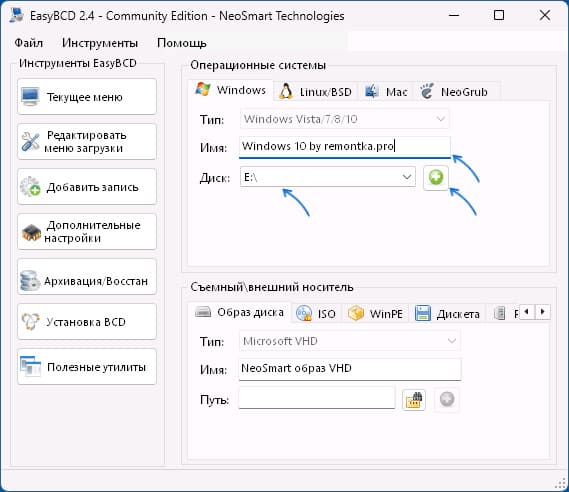Open Редактировать меню загрузки section
The height and width of the screenshot is (492, 569).
[x=87, y=142]
